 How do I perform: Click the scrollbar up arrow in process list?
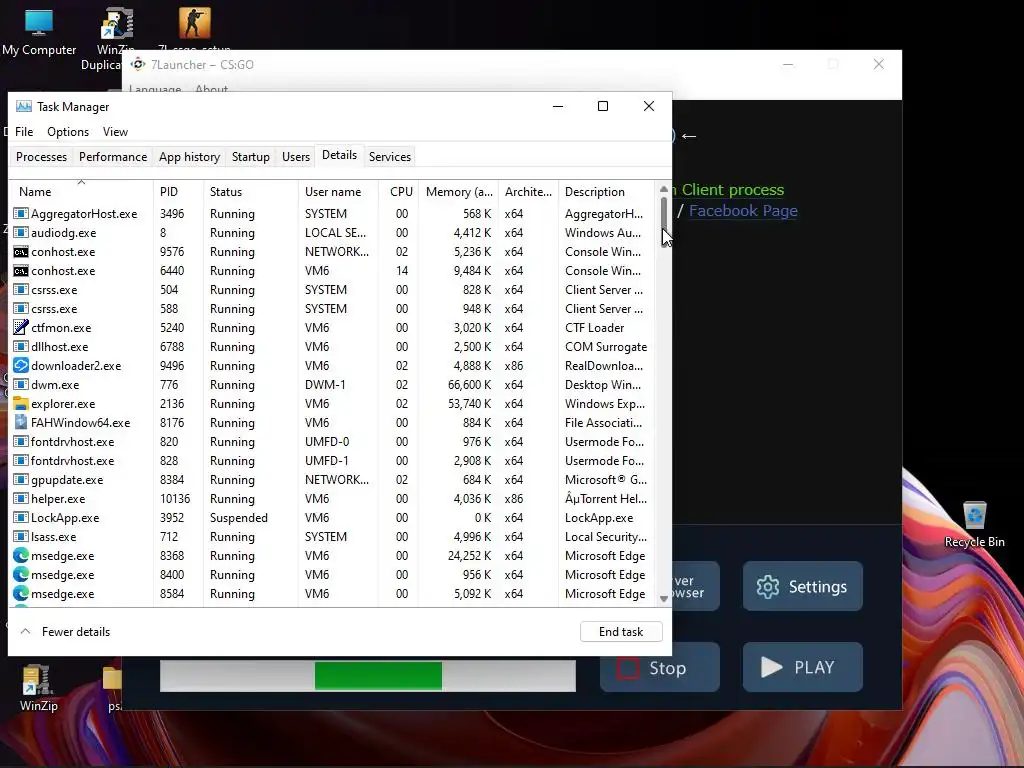(x=664, y=189)
